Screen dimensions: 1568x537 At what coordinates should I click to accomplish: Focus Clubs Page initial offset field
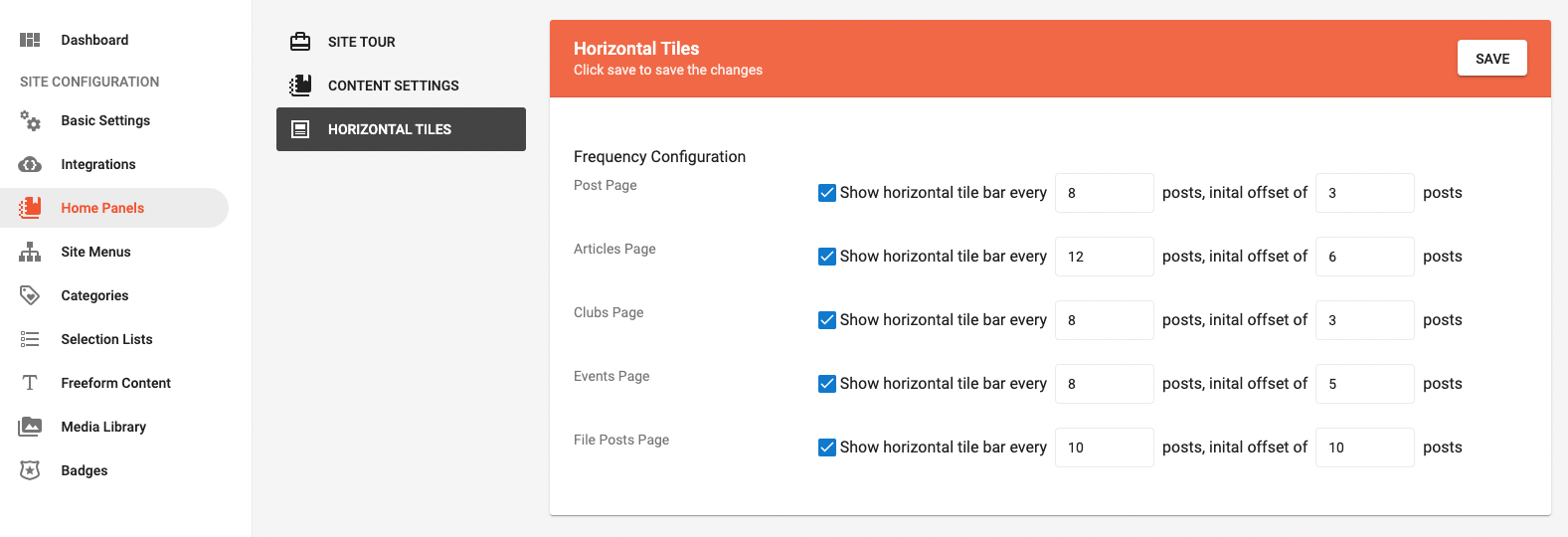tap(1364, 320)
